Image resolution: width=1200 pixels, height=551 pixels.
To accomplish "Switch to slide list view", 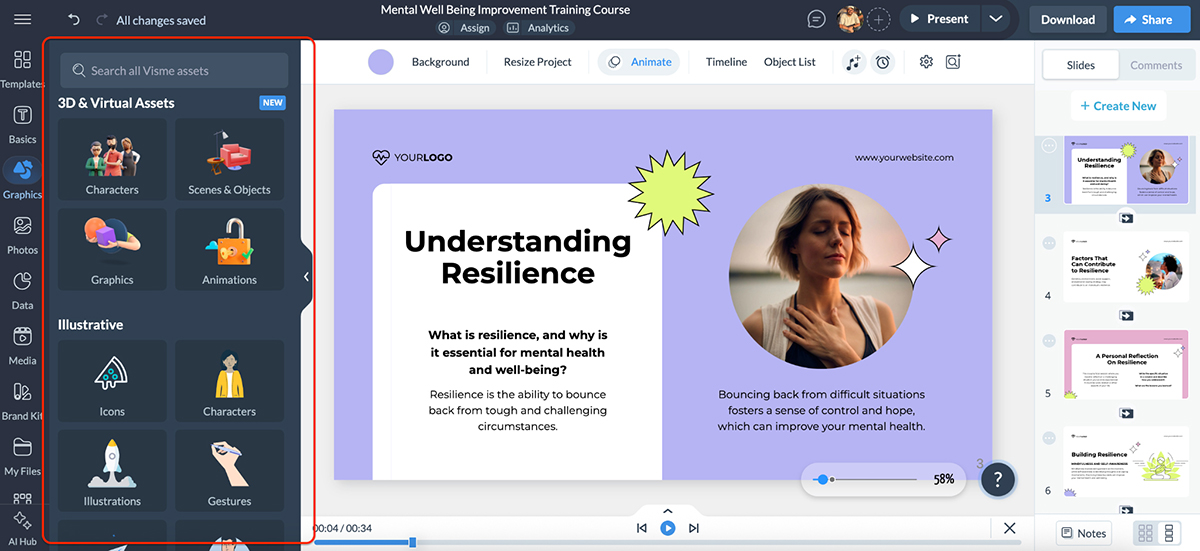I will pos(1169,533).
